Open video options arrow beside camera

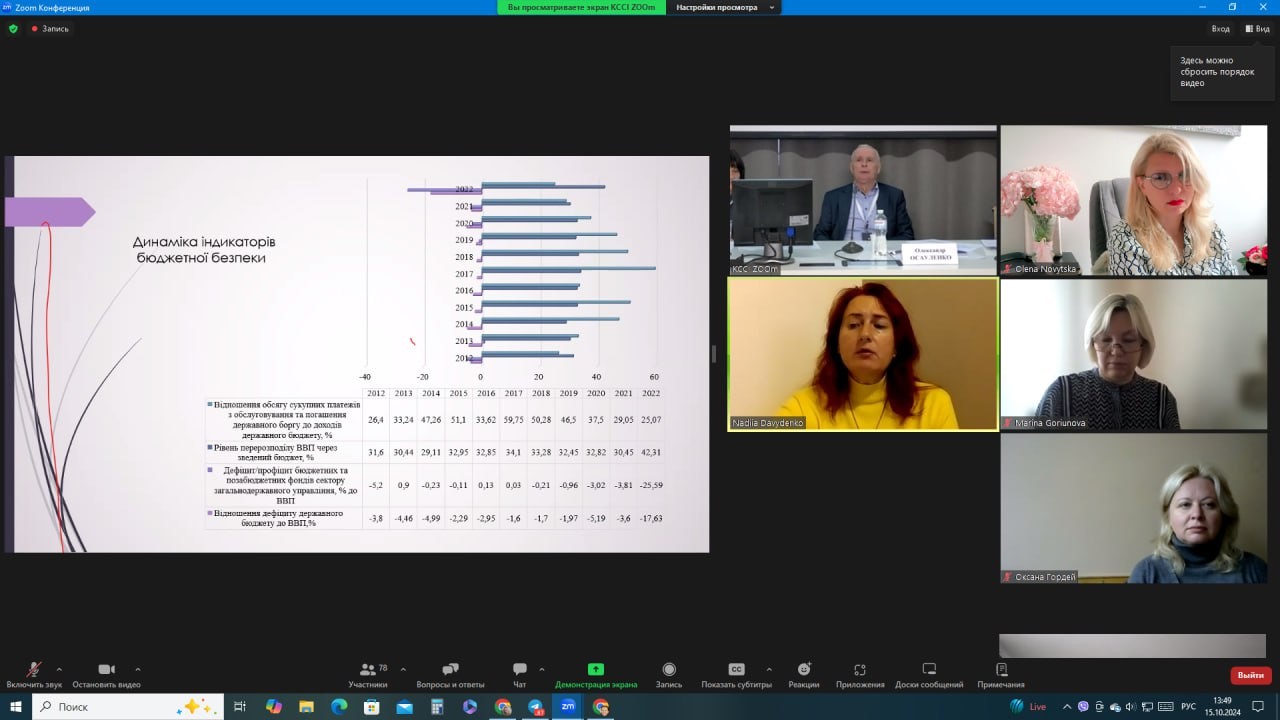137,669
